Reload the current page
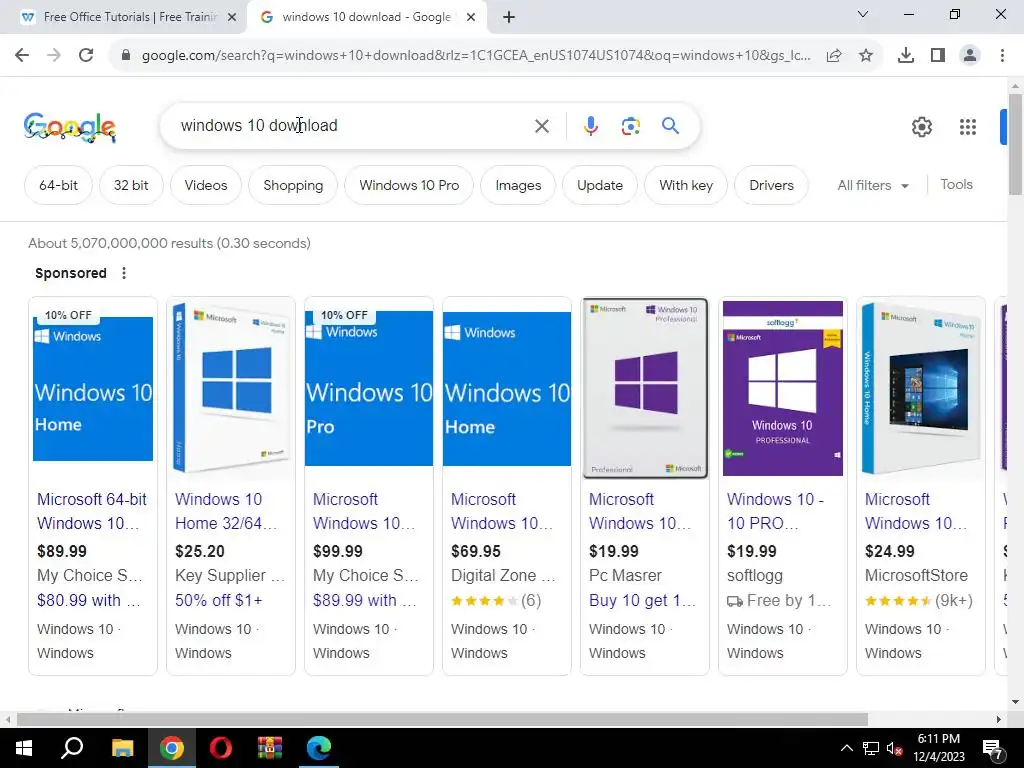 pos(86,56)
